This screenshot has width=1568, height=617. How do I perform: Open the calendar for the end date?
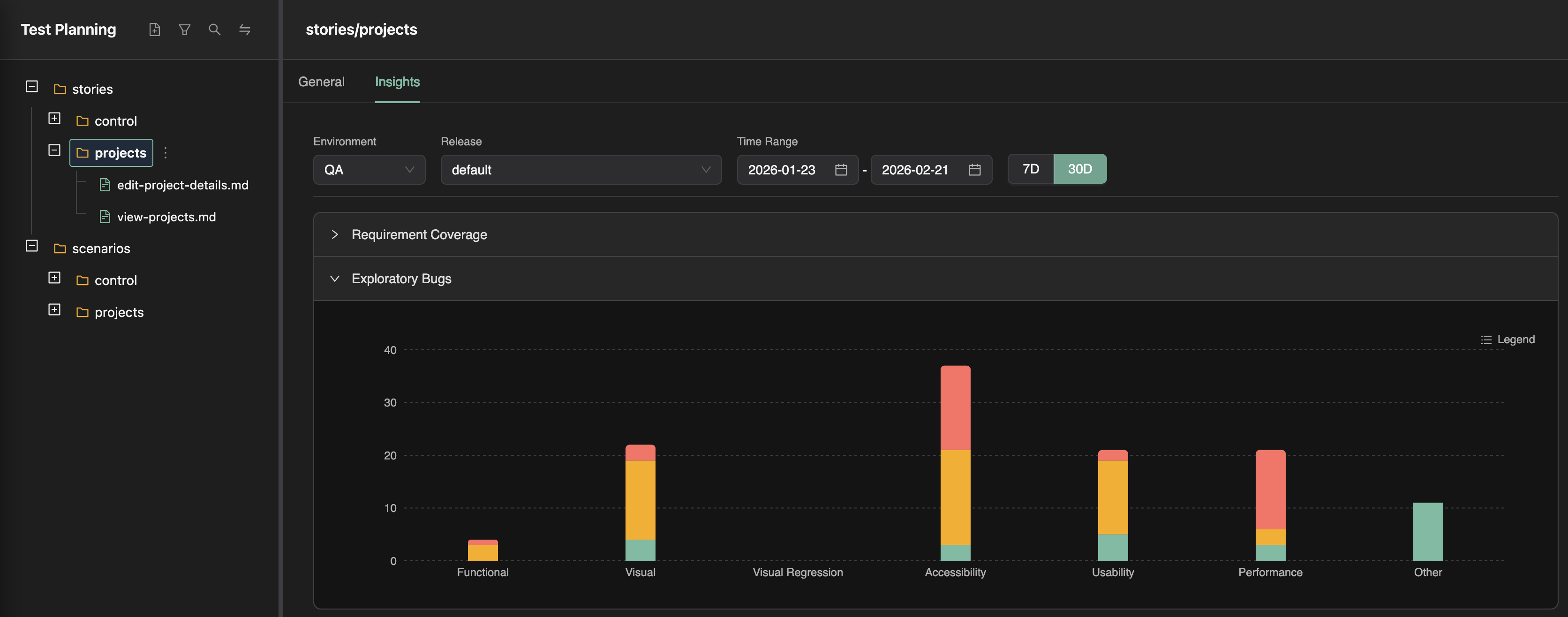(973, 170)
